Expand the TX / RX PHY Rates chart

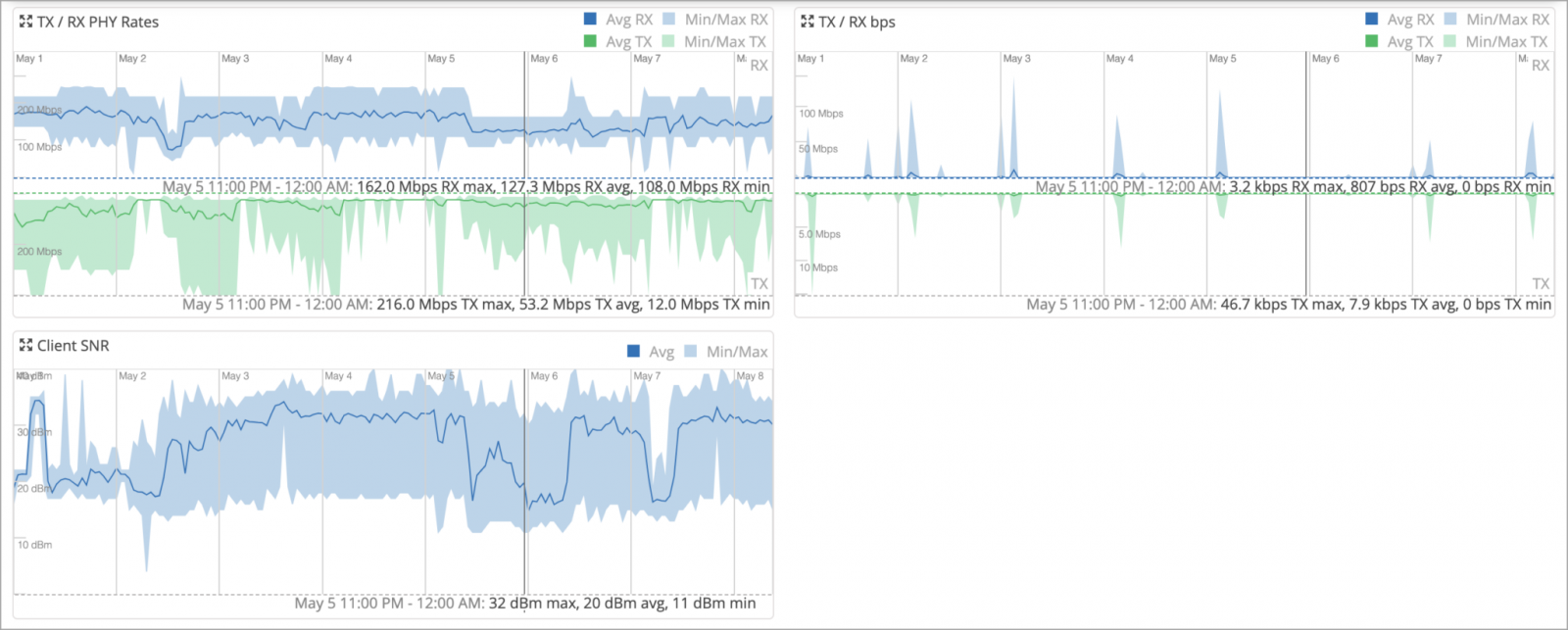click(x=25, y=22)
